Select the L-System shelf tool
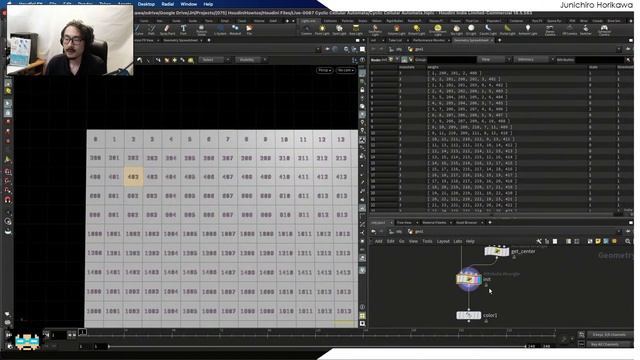Viewport: 640px width, 360px height. [220, 29]
